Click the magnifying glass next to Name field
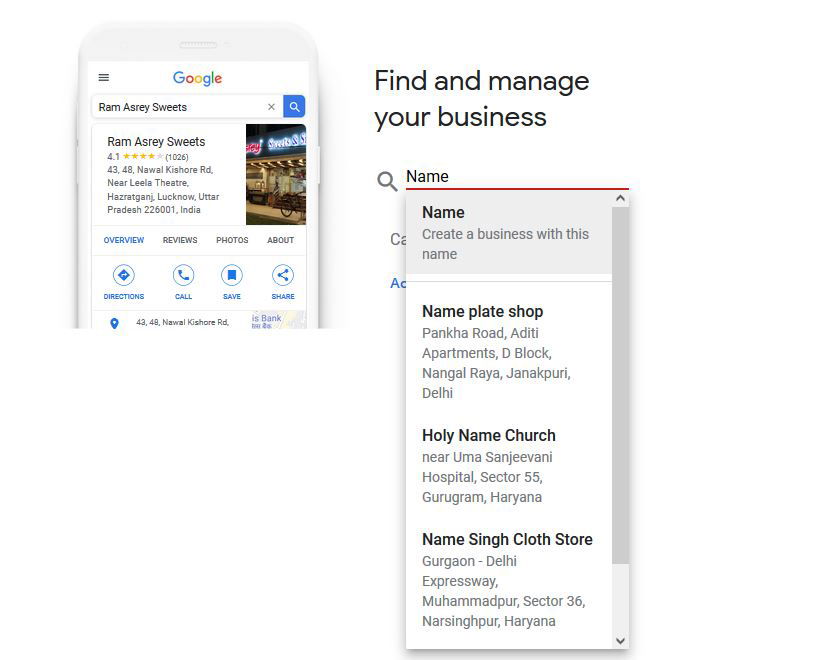The image size is (838, 660). click(387, 181)
